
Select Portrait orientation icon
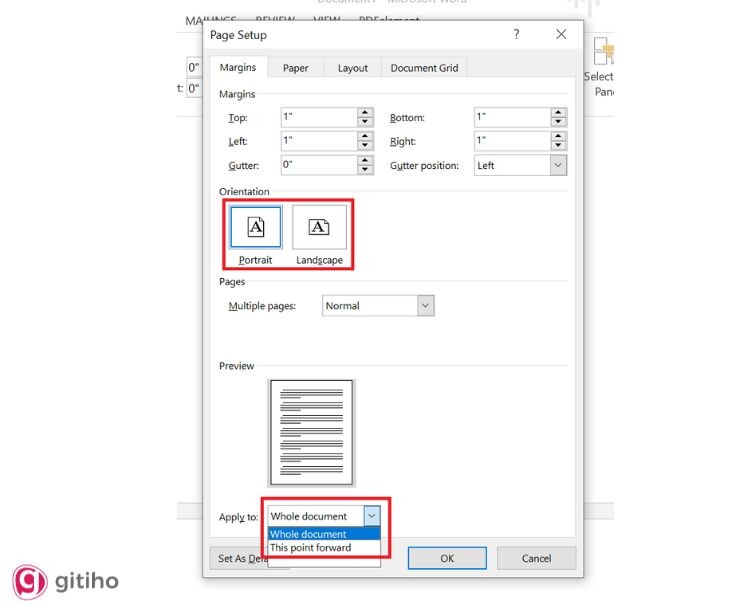tap(256, 227)
